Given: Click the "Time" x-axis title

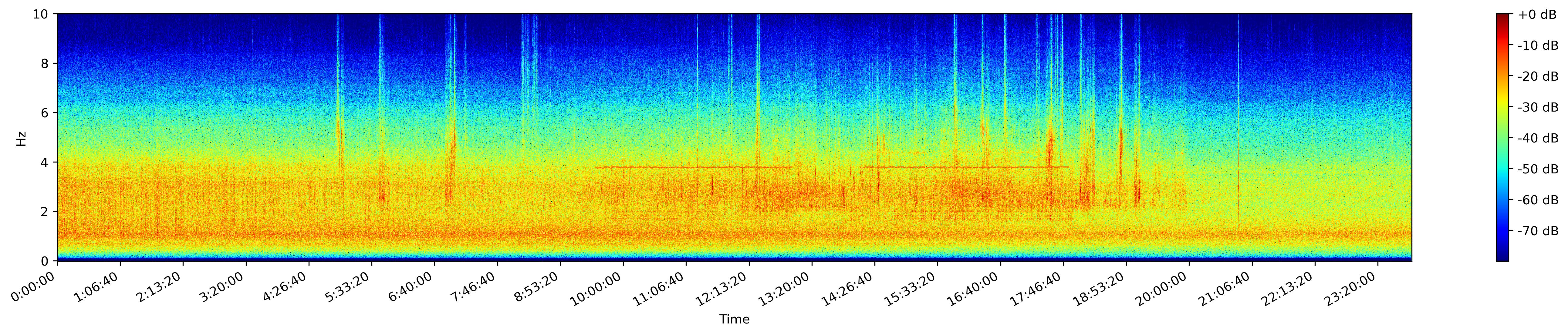Looking at the screenshot, I should [x=734, y=319].
